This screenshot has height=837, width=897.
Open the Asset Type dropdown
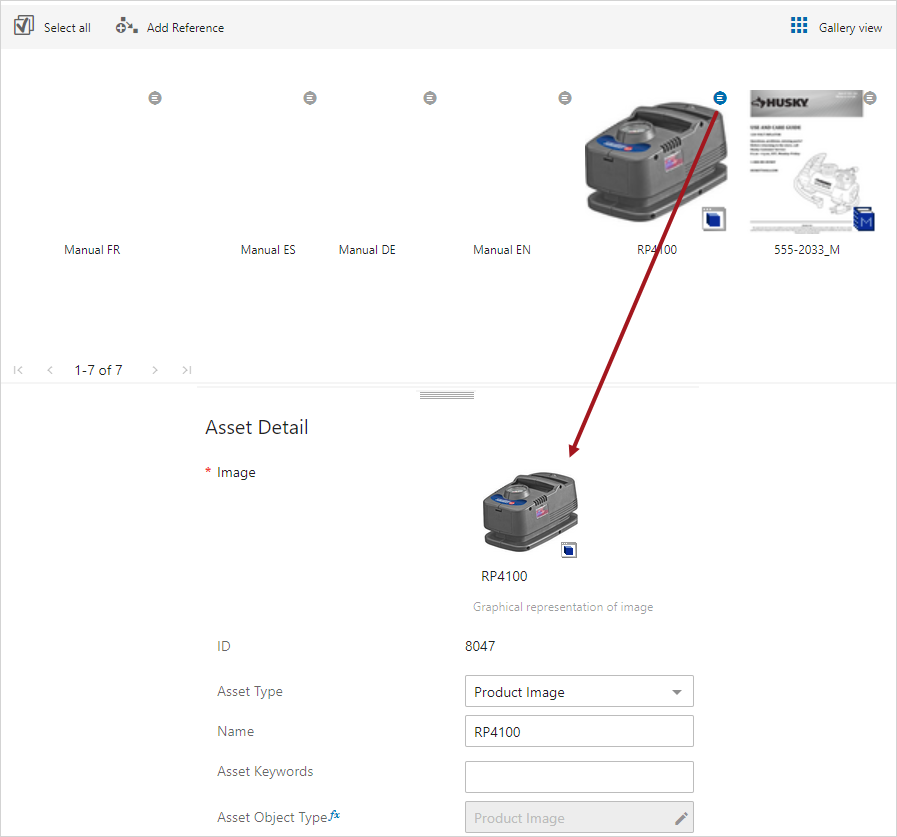tap(579, 692)
